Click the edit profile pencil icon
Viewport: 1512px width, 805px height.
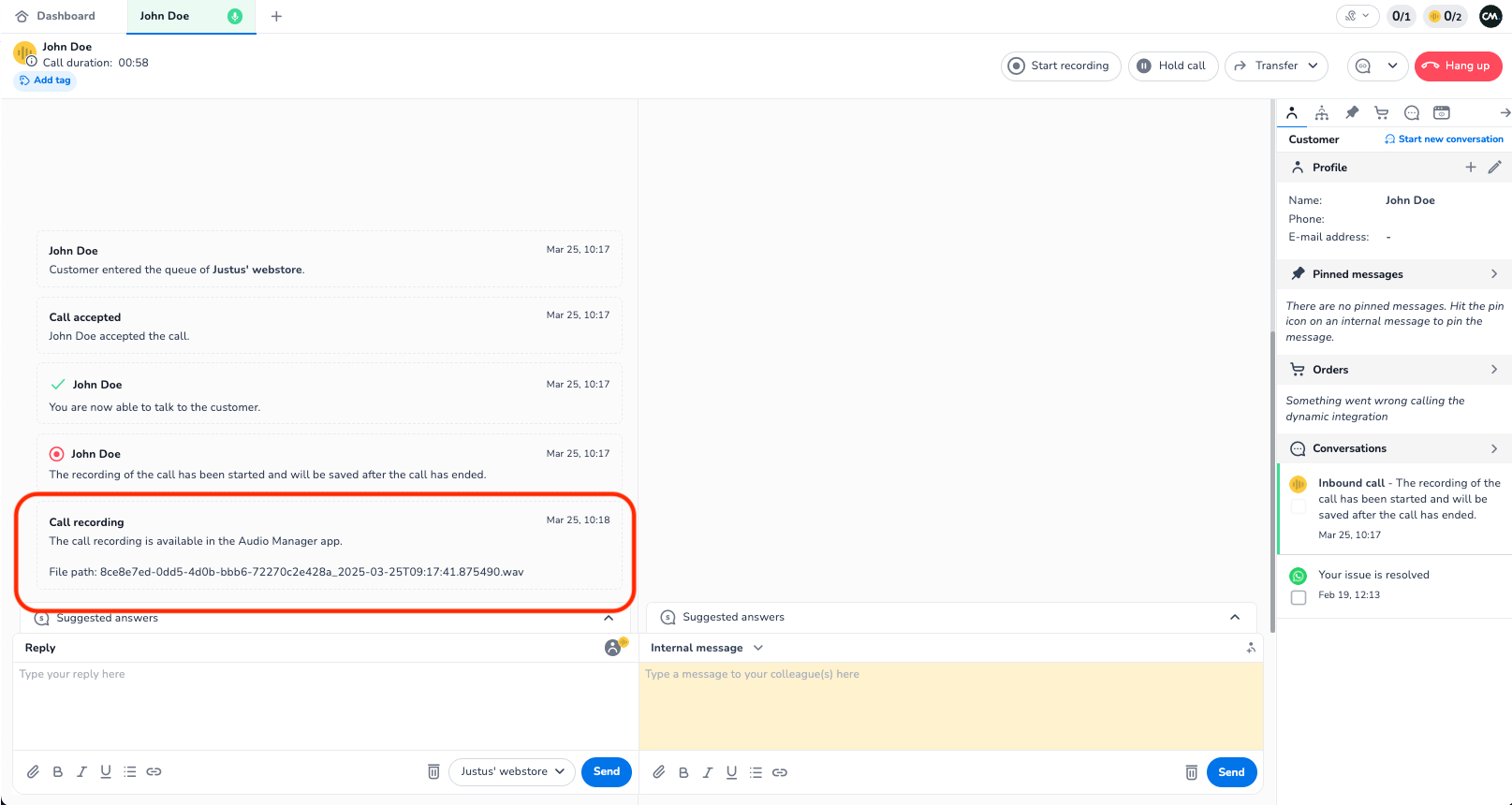[1495, 168]
